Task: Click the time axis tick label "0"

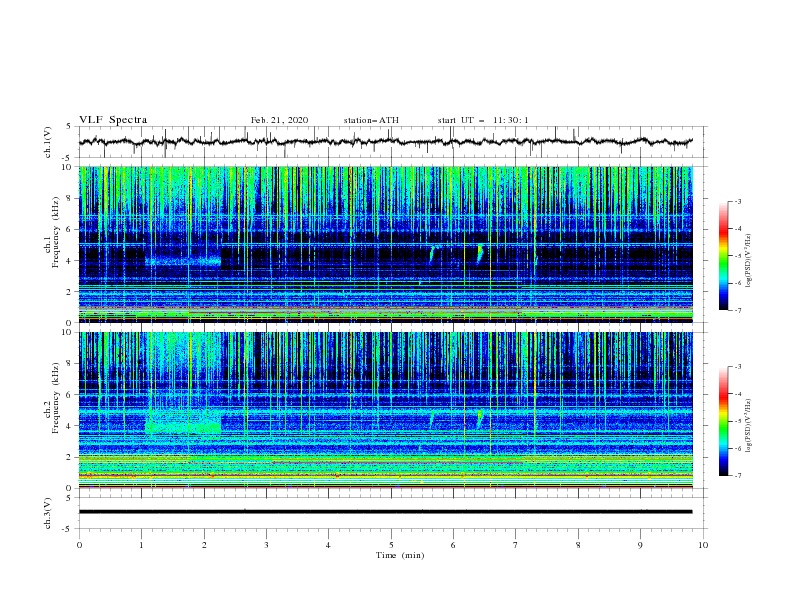Action: coord(79,545)
